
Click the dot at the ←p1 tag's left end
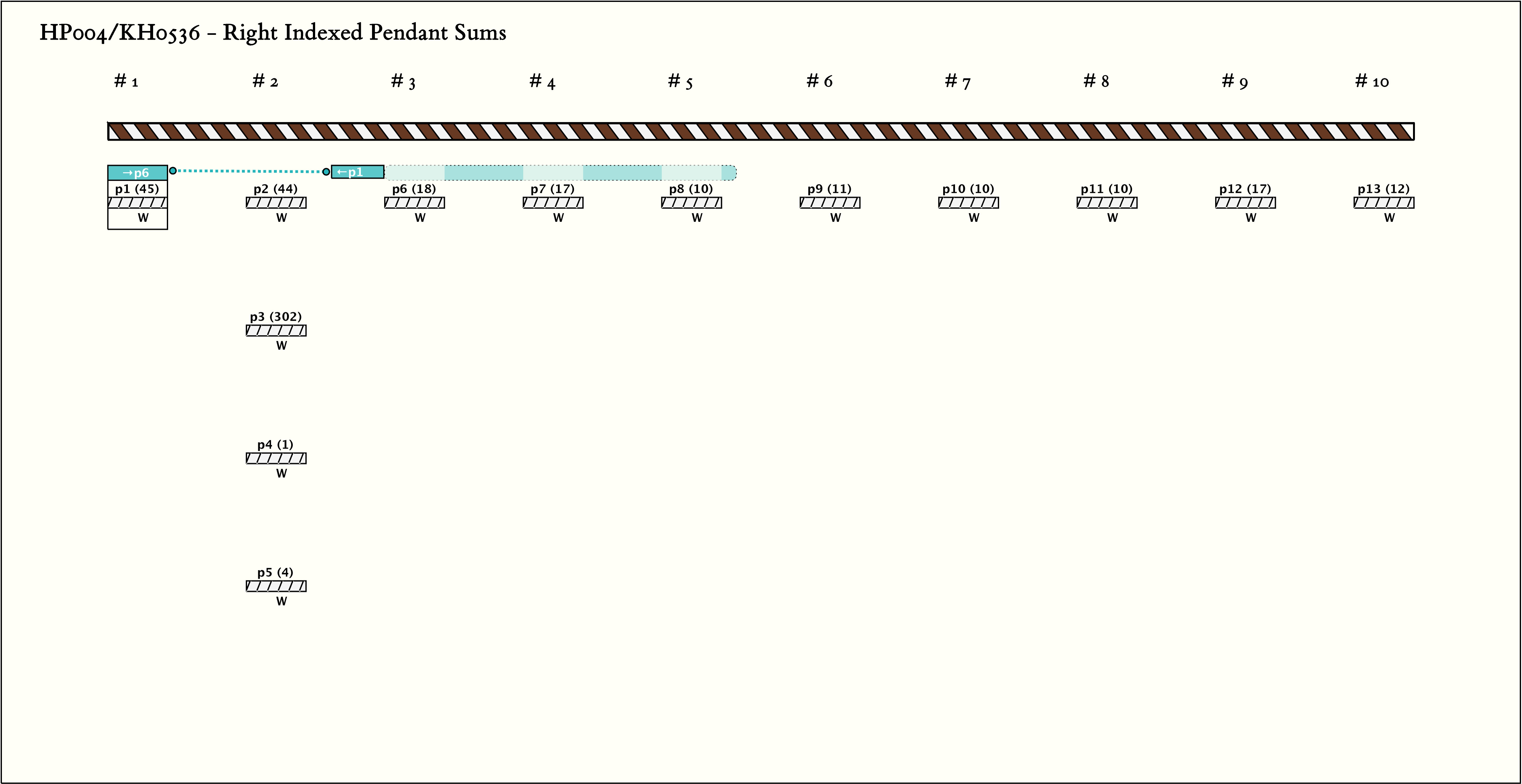326,172
